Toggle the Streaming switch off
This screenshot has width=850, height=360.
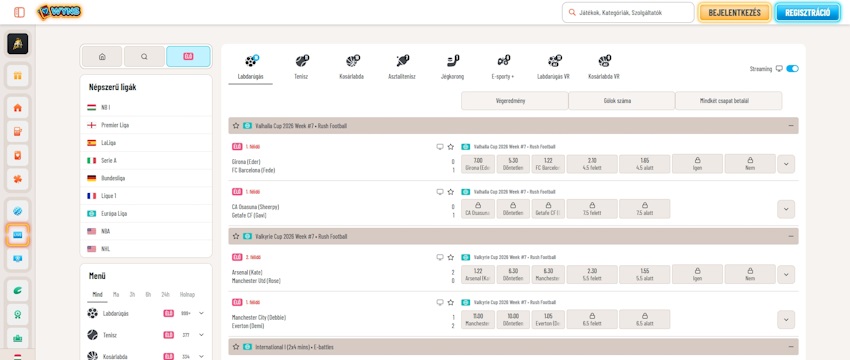click(x=793, y=69)
